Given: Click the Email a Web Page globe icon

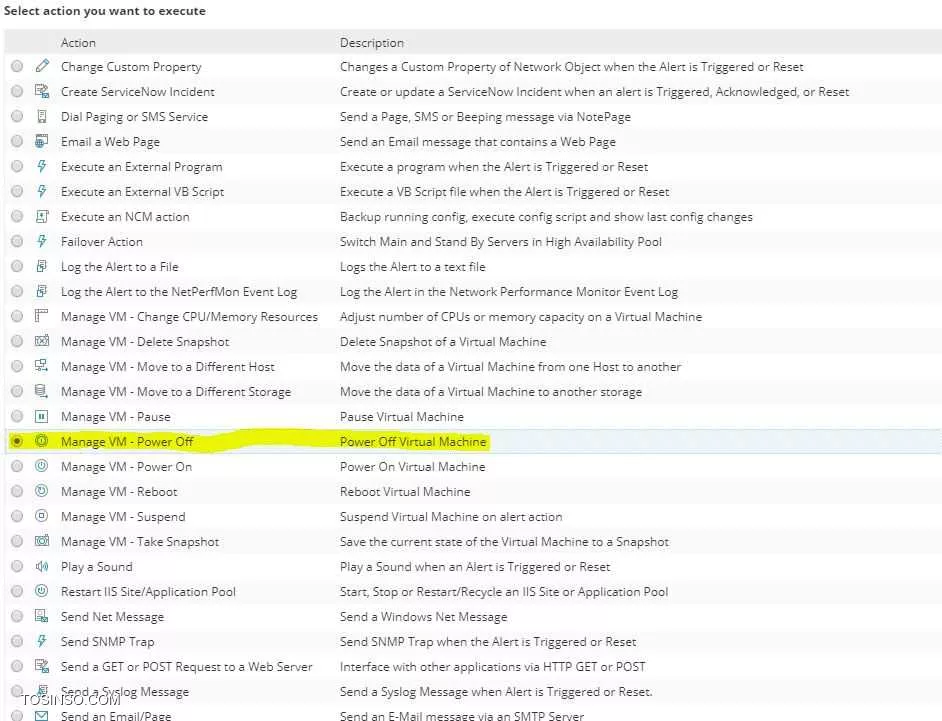Looking at the screenshot, I should 41,141.
